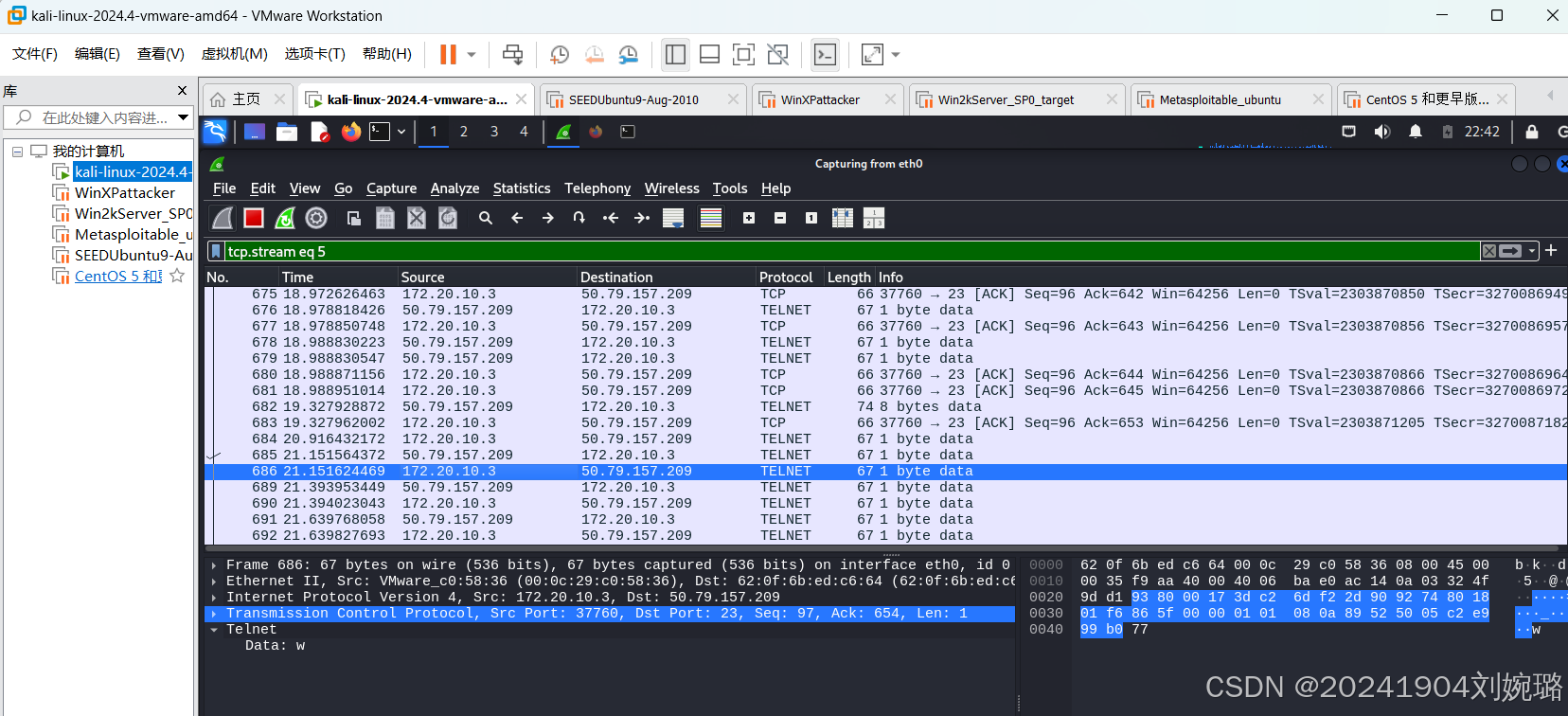Go to specified packet icon
Image resolution: width=1568 pixels, height=716 pixels.
579,219
